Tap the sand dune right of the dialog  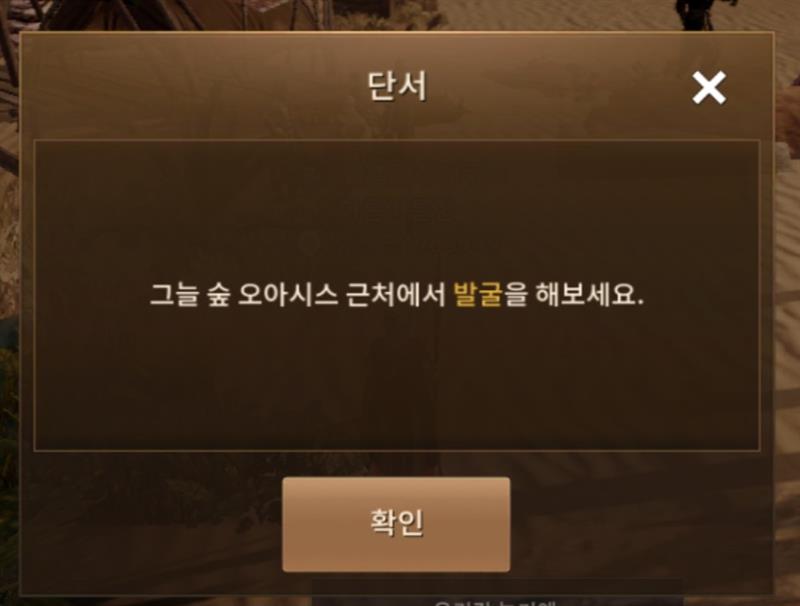point(787,306)
